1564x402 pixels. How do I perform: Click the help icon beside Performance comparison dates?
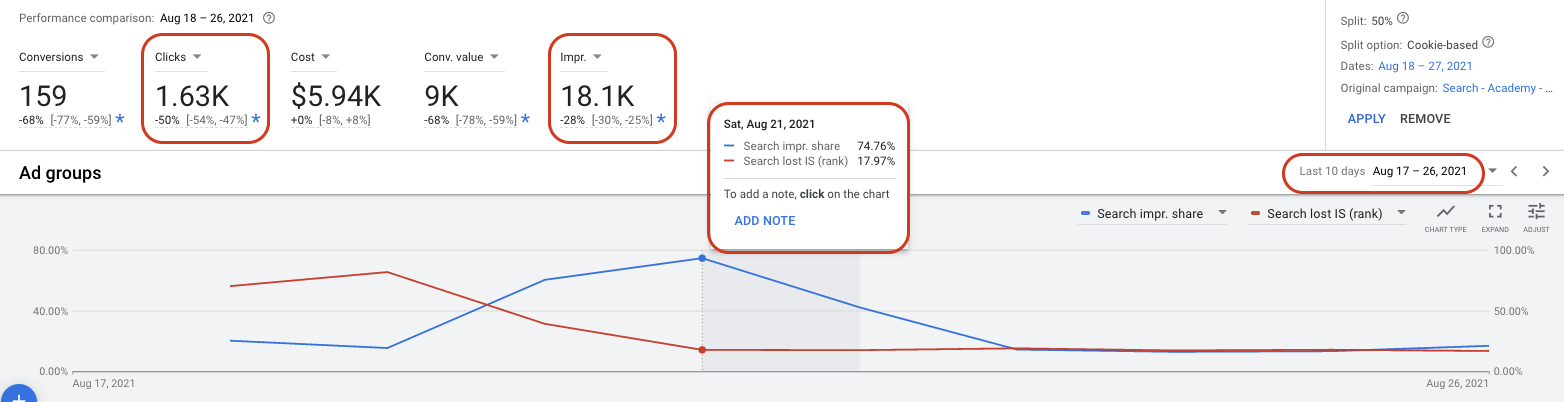pyautogui.click(x=268, y=18)
